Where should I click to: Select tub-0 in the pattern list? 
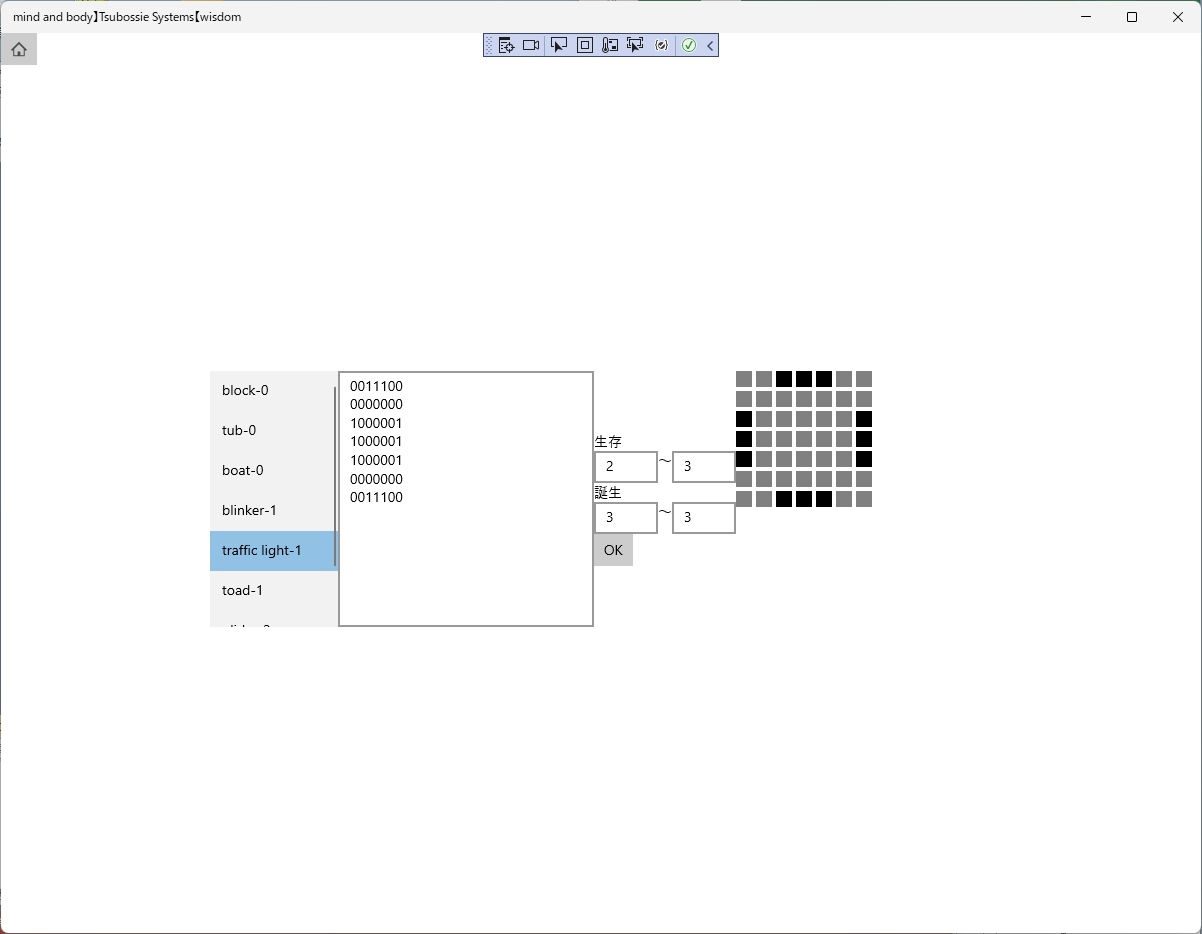pos(273,430)
